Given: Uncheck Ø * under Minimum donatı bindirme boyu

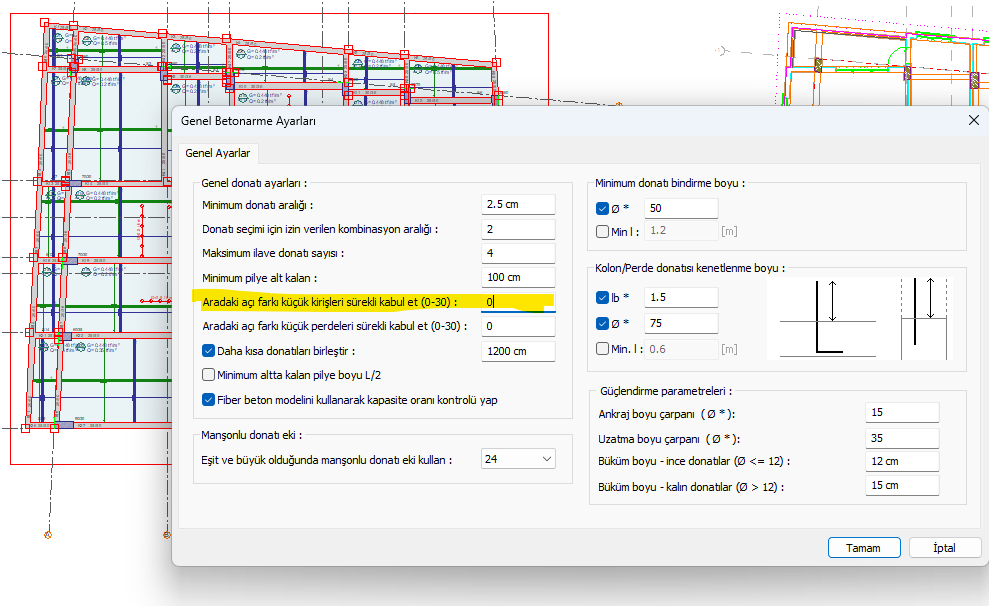Looking at the screenshot, I should pyautogui.click(x=602, y=209).
